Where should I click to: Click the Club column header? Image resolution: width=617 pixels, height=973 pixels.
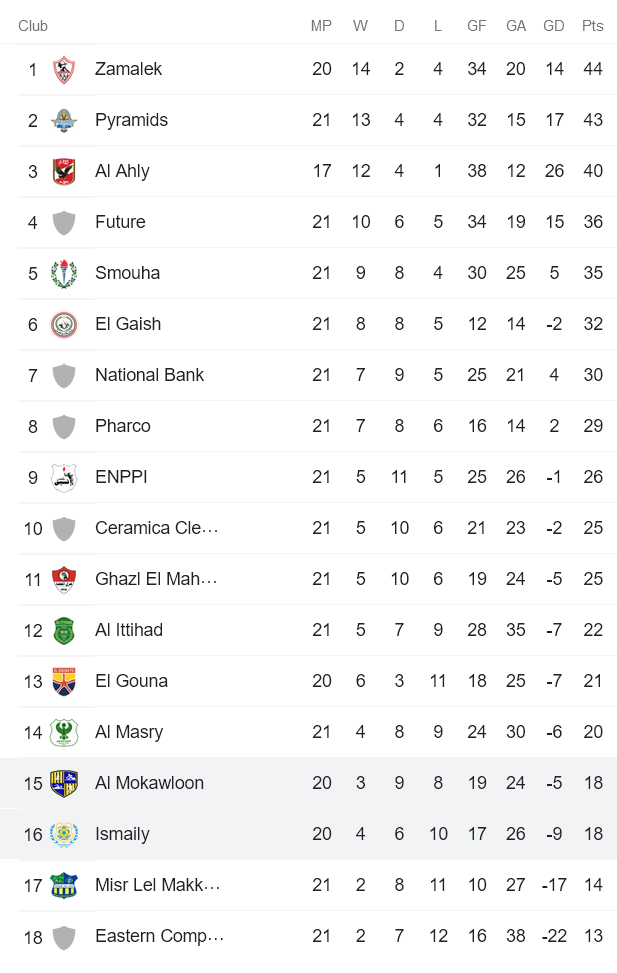coord(33,27)
